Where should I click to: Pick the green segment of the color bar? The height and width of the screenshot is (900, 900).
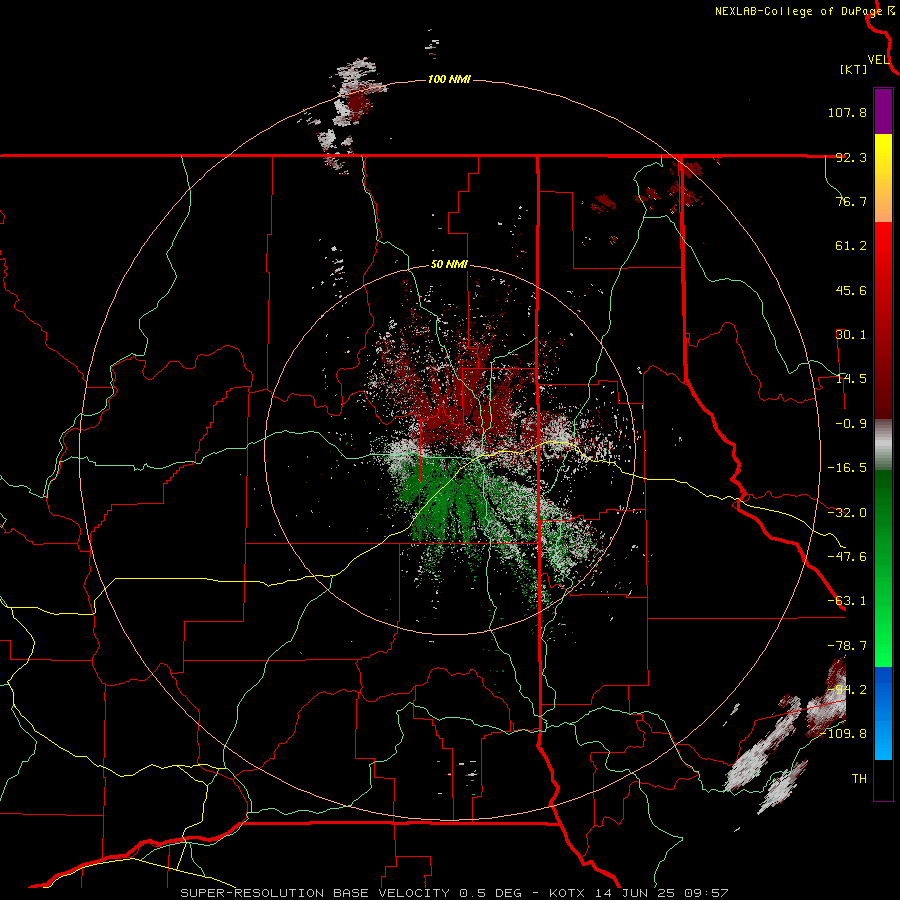(x=883, y=568)
